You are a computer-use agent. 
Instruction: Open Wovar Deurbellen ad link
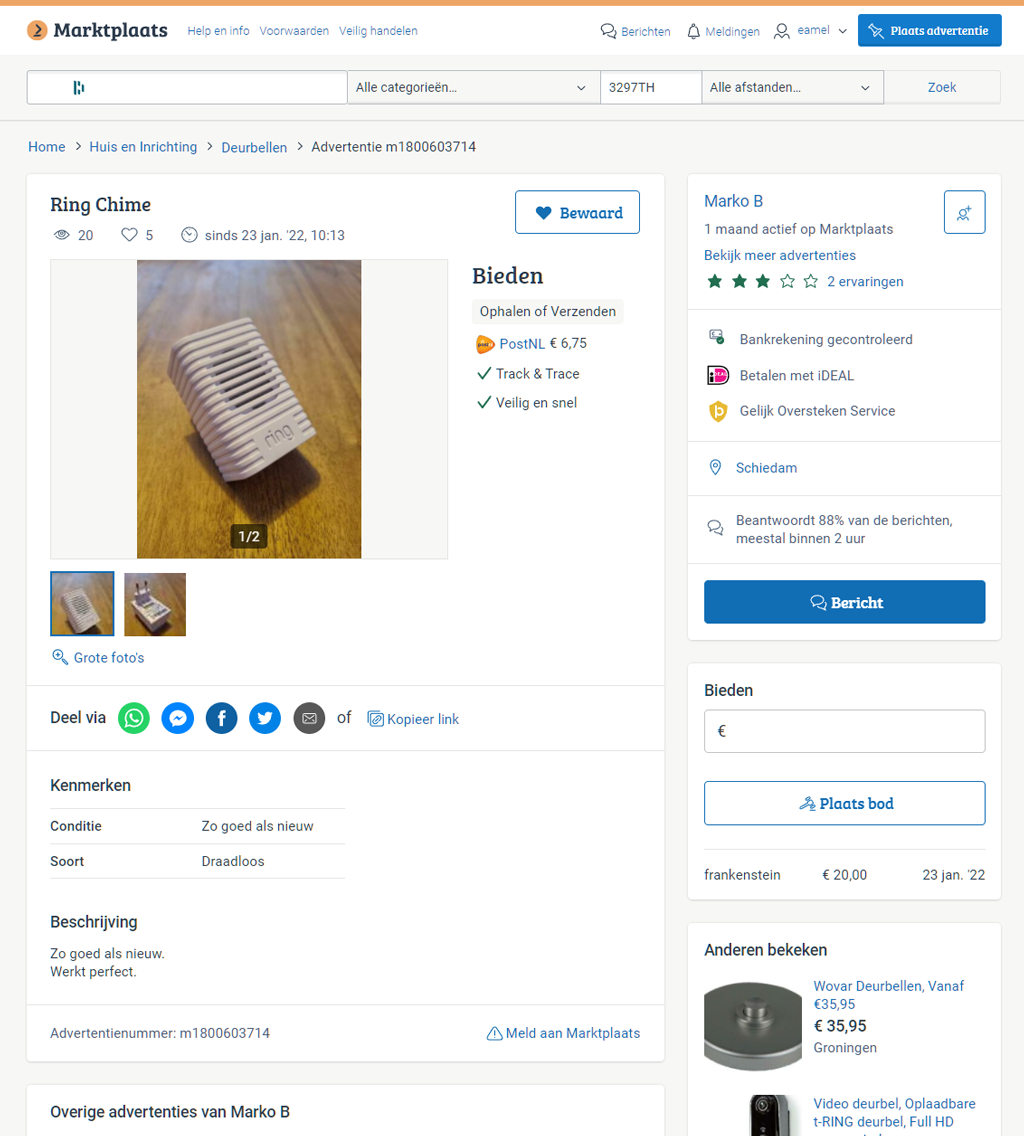pos(888,995)
